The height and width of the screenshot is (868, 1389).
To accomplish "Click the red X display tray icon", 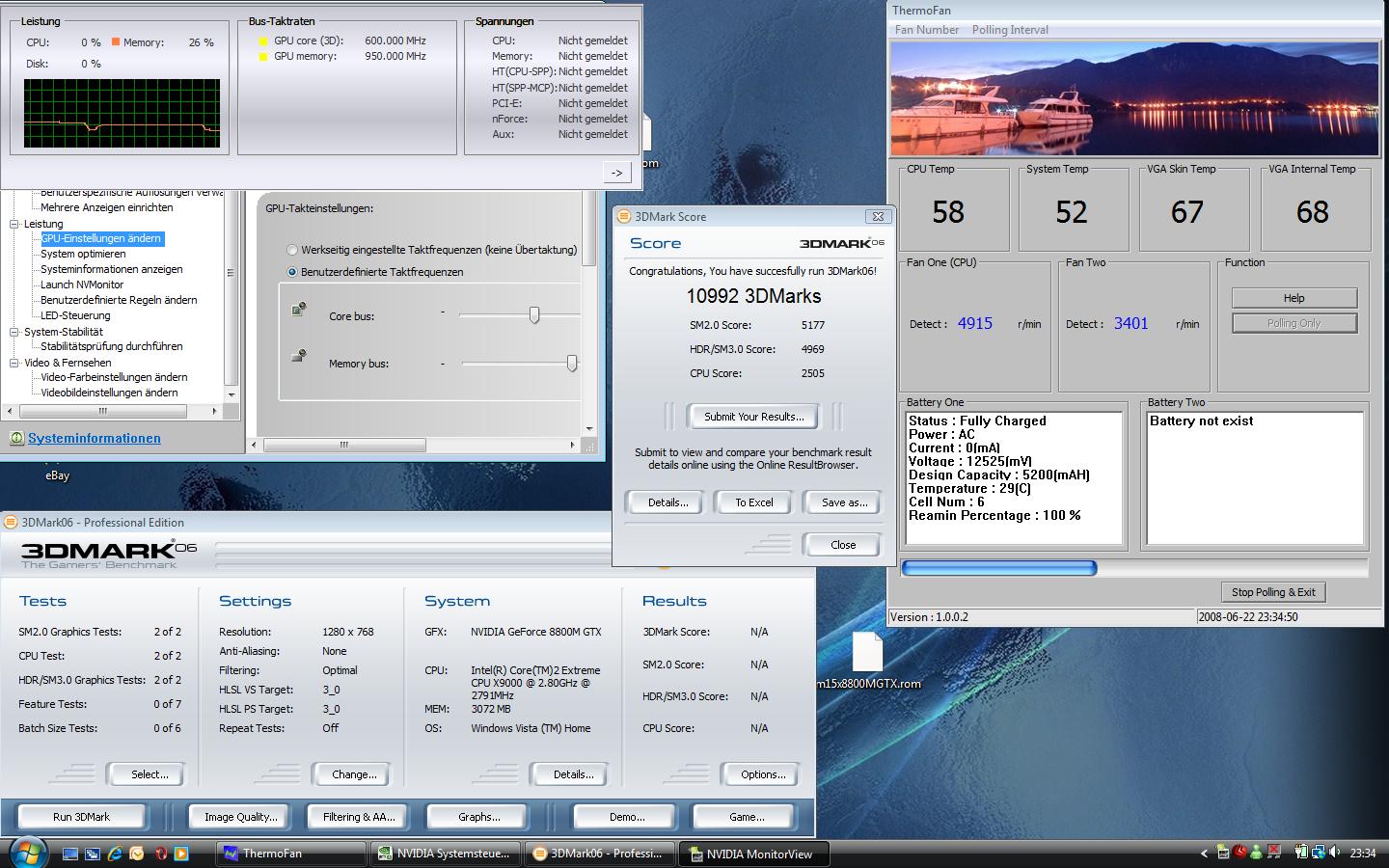I will (1274, 853).
